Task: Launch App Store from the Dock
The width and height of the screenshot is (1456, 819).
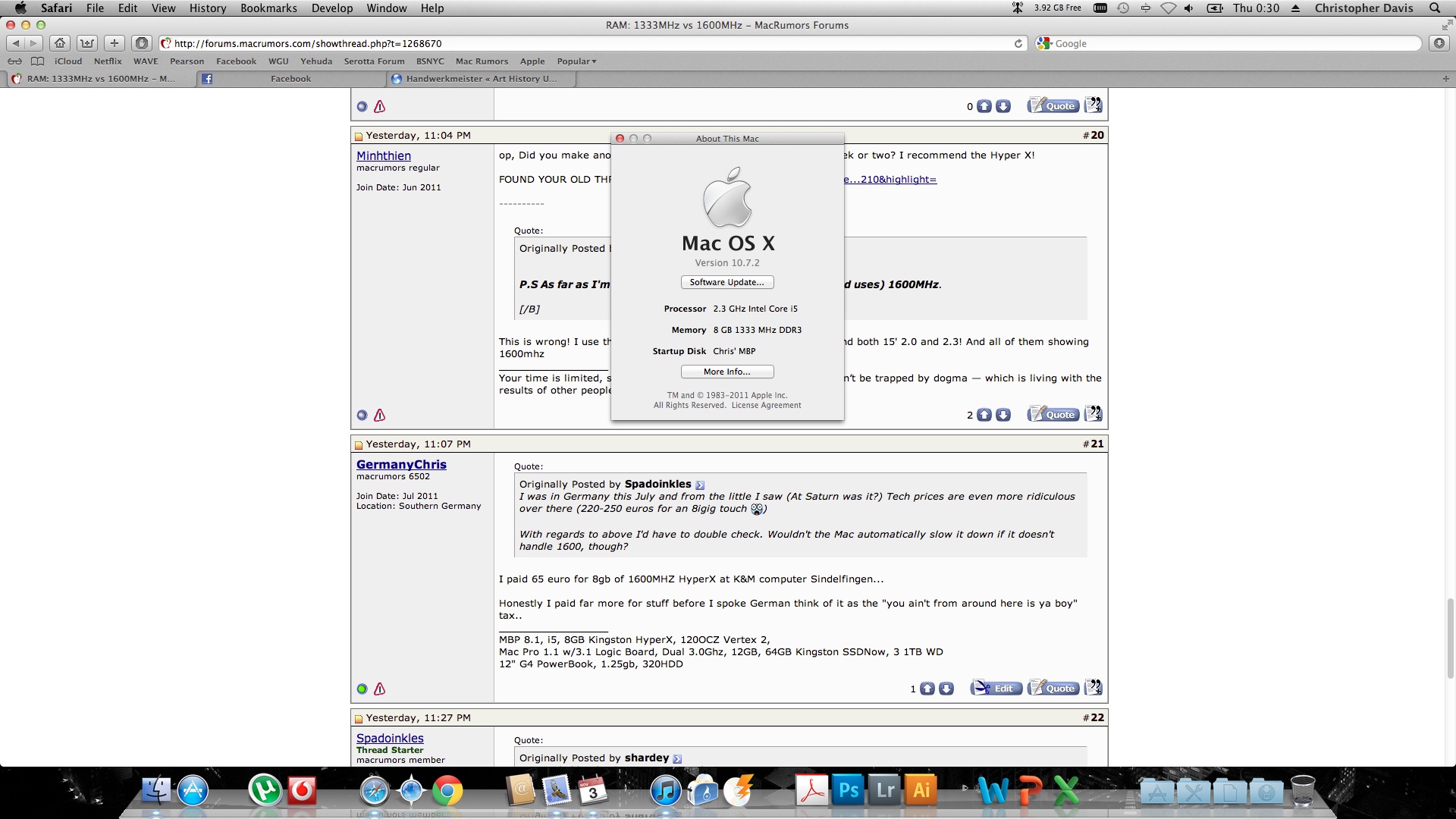Action: pyautogui.click(x=193, y=791)
